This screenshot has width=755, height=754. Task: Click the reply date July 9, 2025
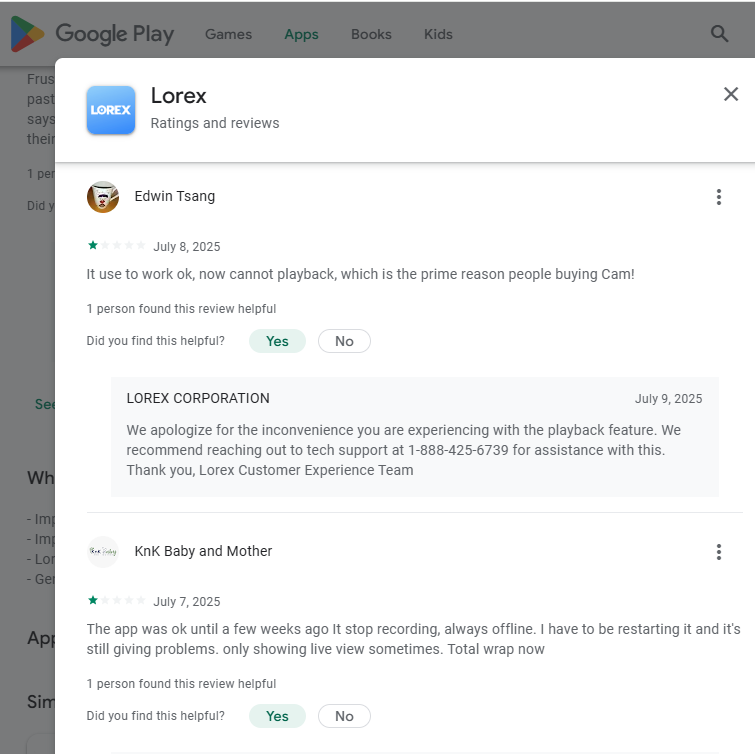(668, 399)
